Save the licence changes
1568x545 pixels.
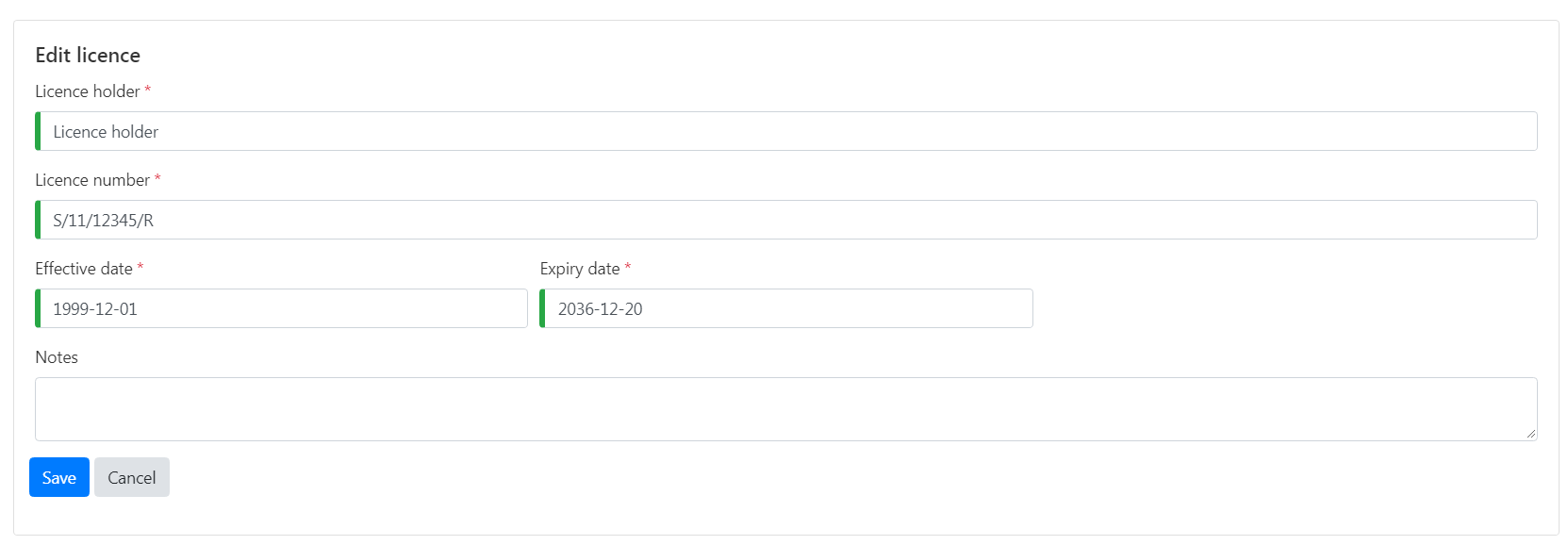[59, 477]
